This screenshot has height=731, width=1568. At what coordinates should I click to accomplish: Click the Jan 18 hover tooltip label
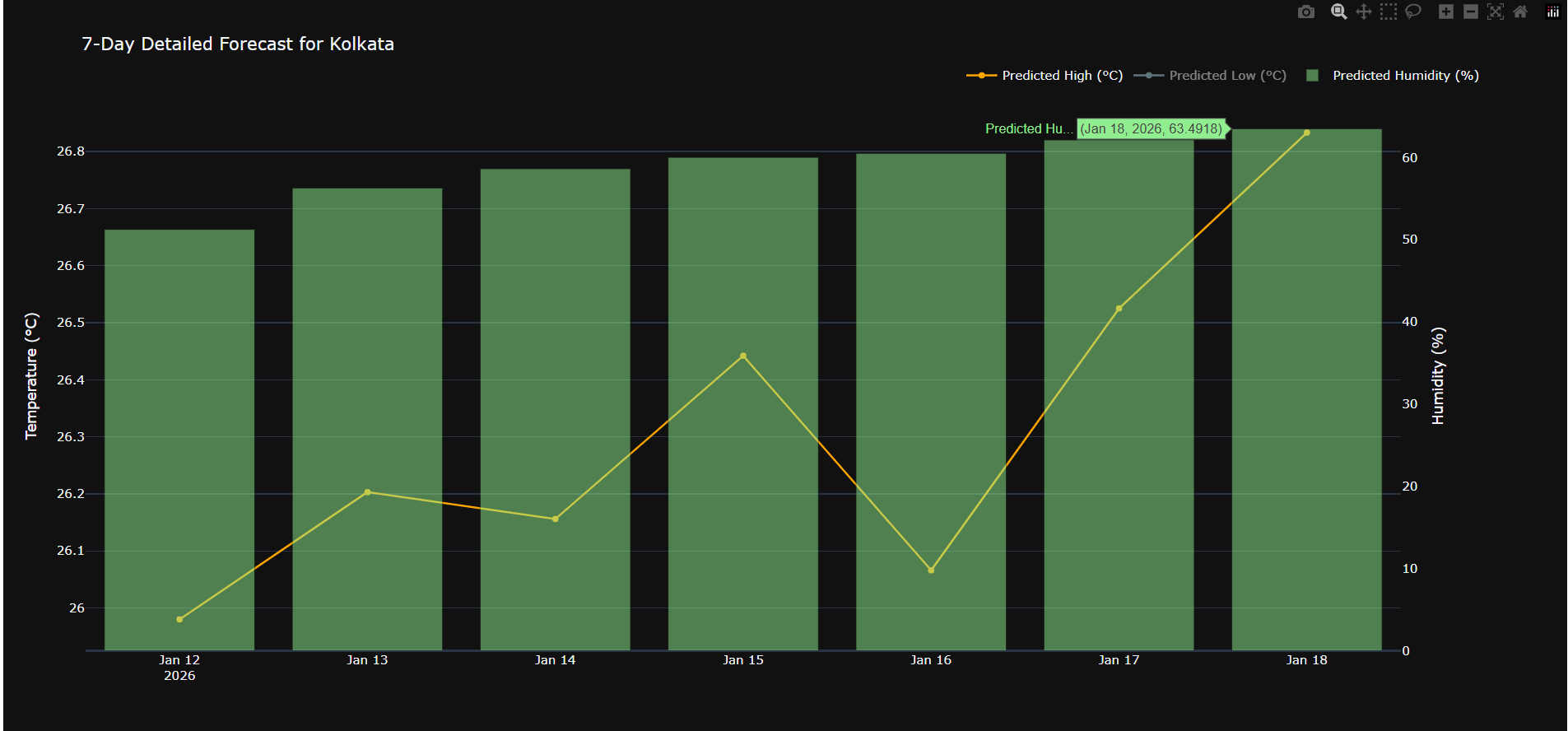(1151, 129)
